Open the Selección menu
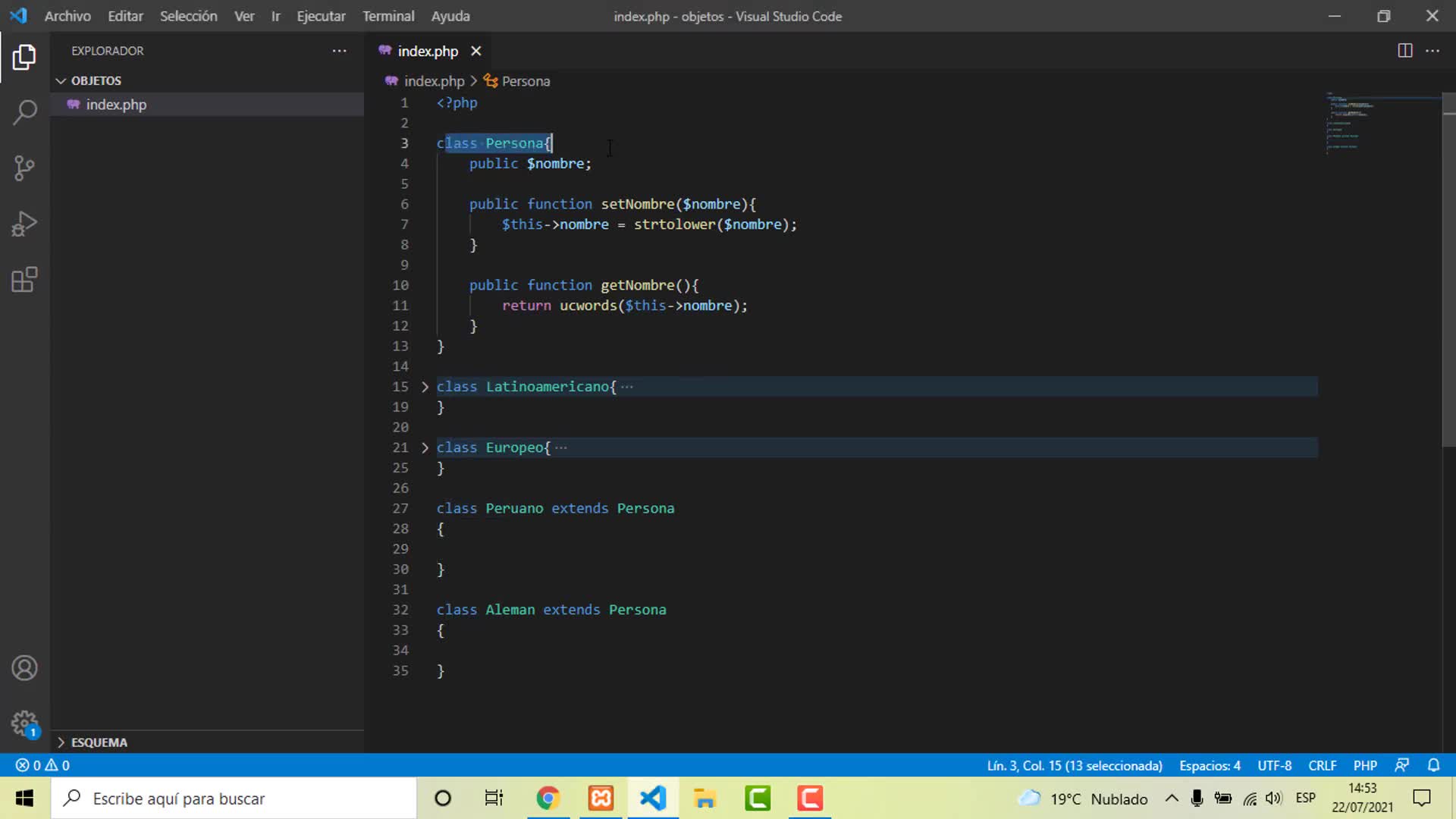 (188, 16)
